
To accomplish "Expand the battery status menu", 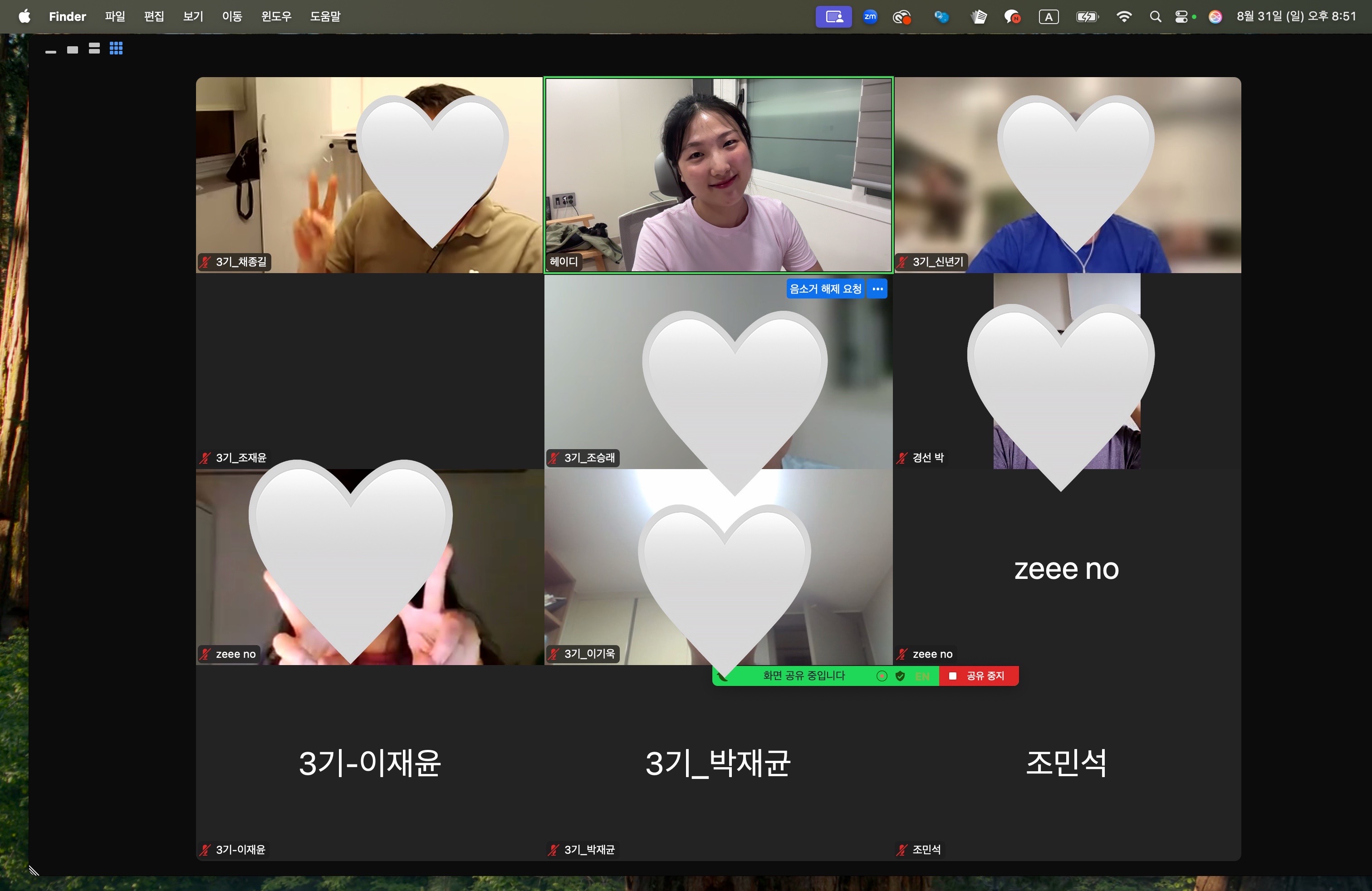I will coord(1087,17).
